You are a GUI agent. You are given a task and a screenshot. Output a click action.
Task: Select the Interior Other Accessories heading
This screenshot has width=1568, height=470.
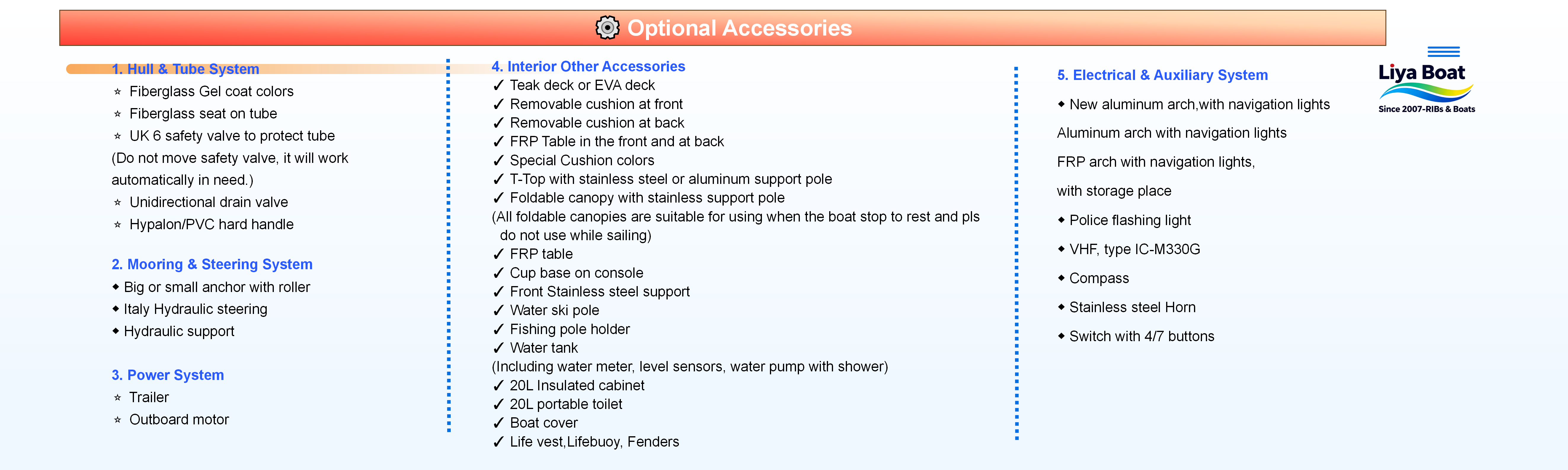click(588, 66)
